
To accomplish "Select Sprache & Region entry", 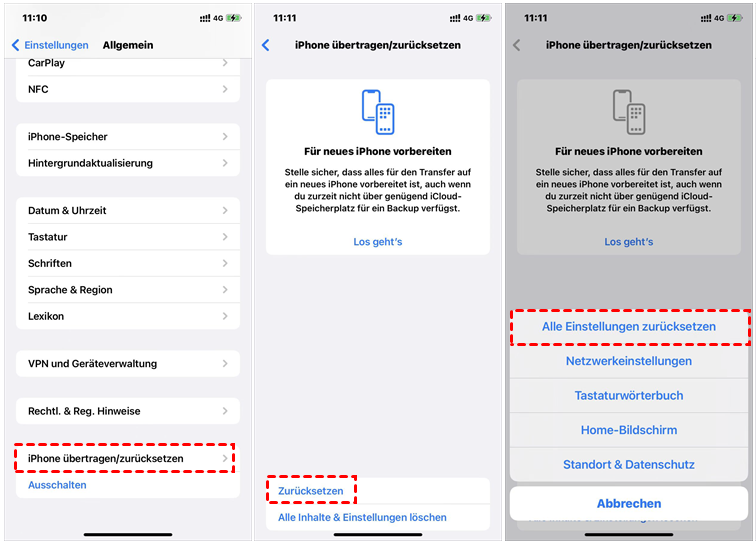I will point(128,290).
